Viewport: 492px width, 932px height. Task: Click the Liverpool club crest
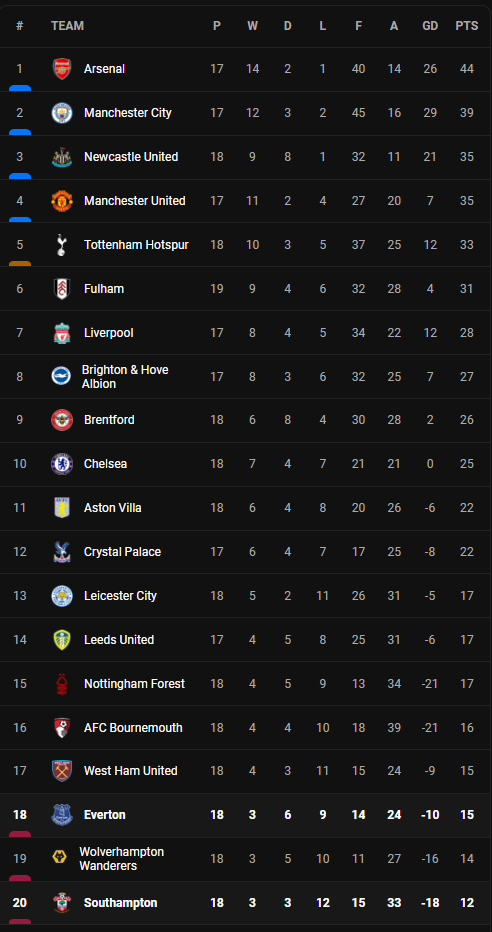tap(62, 333)
